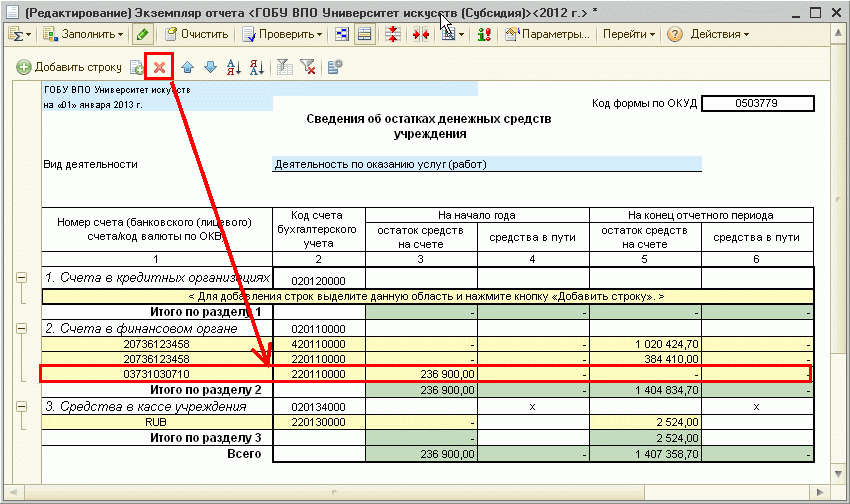
Task: Click the question mark help icon
Action: (x=674, y=34)
